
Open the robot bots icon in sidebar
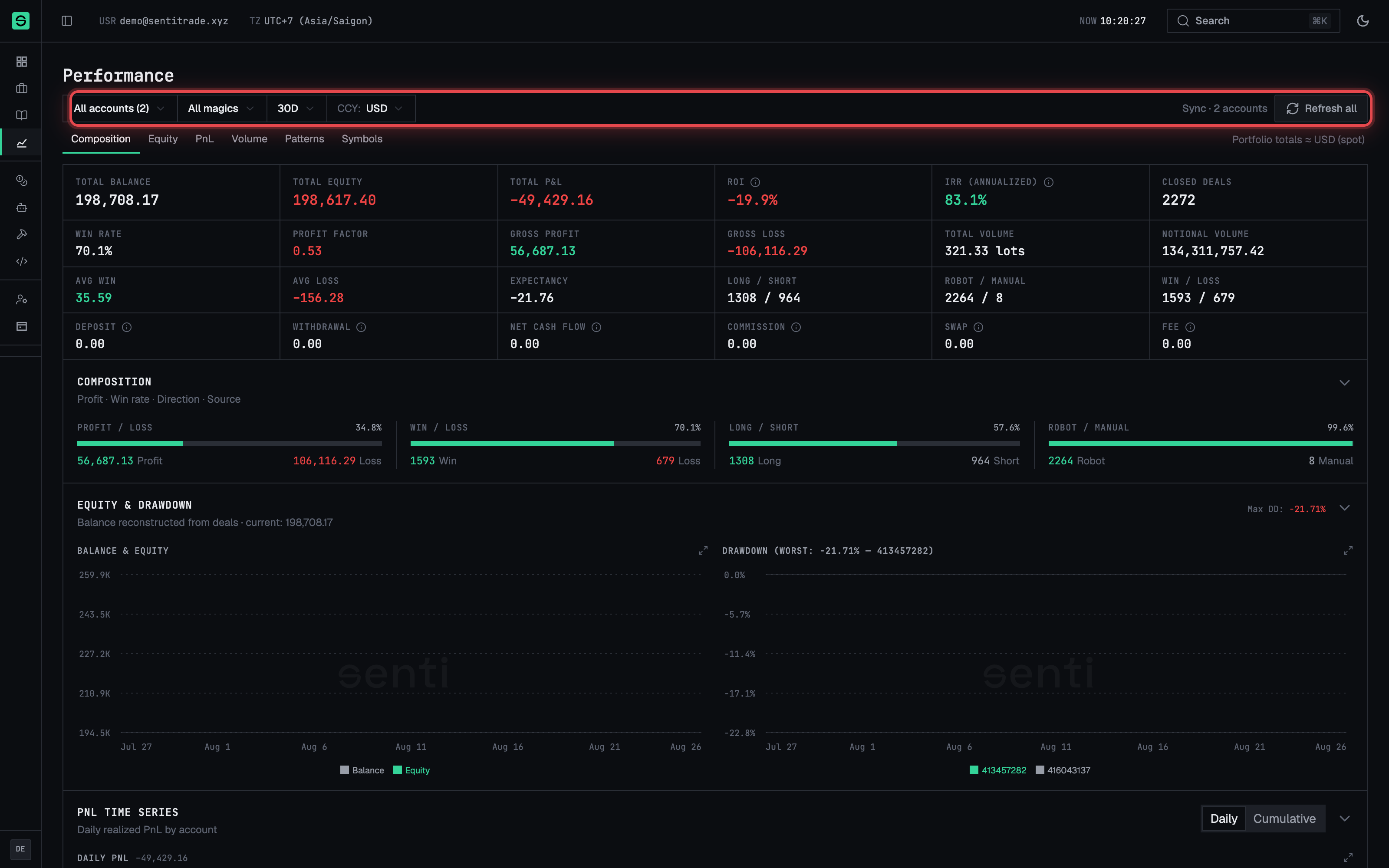tap(21, 207)
